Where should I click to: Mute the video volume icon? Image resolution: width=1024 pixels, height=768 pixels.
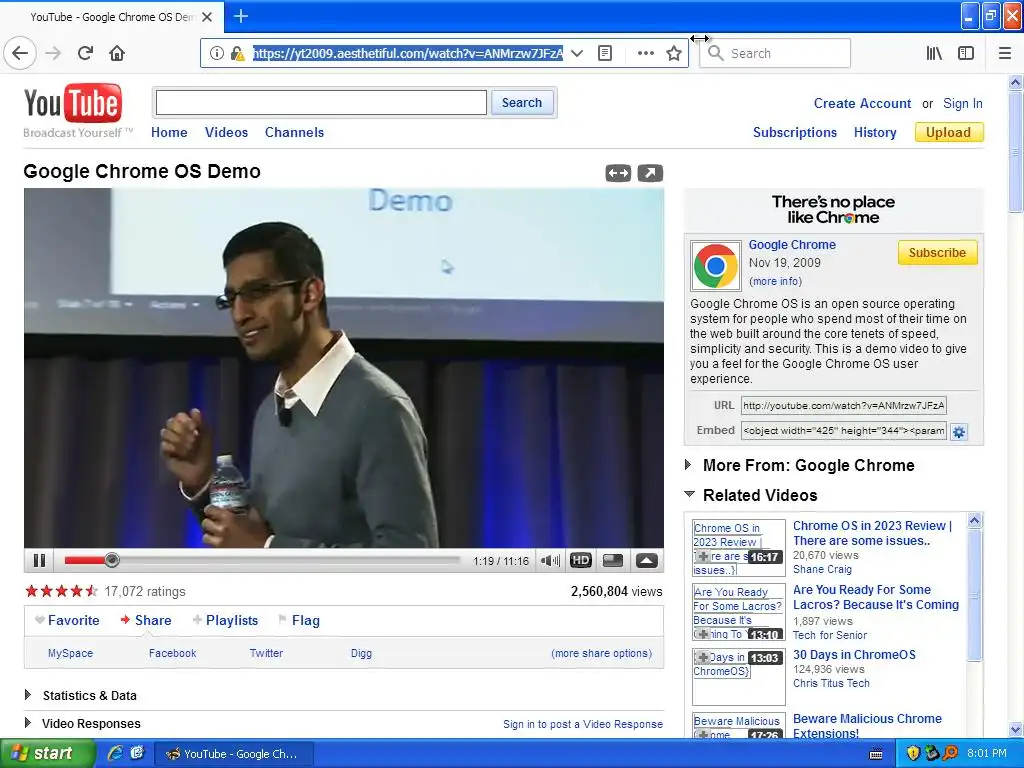(550, 560)
